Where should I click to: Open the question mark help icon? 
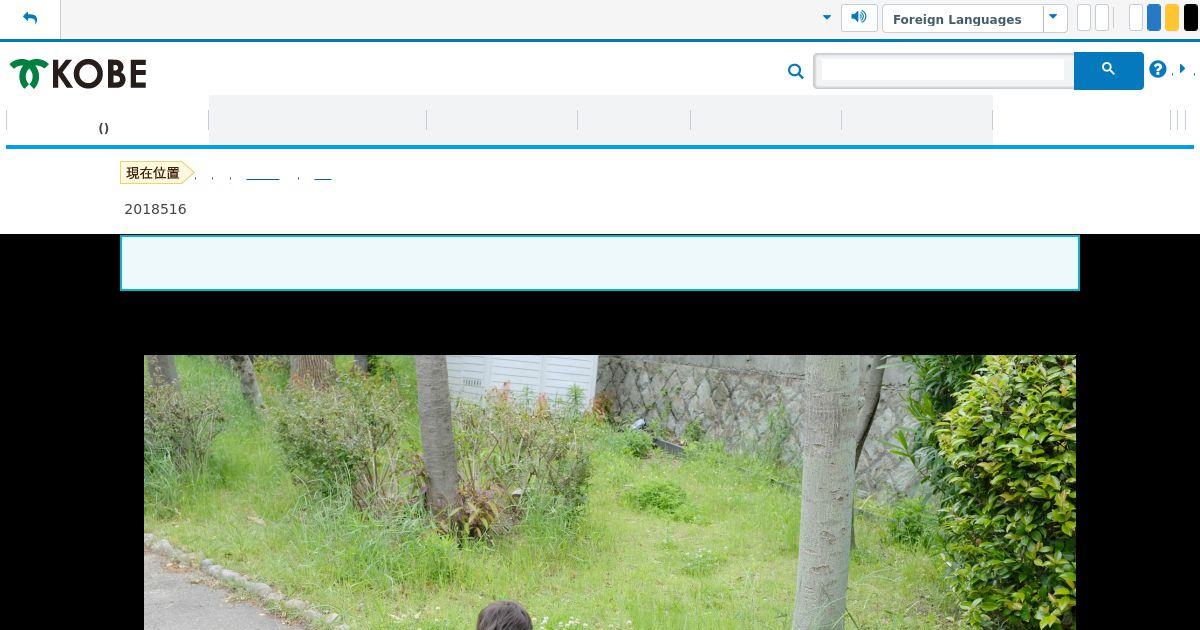point(1157,69)
